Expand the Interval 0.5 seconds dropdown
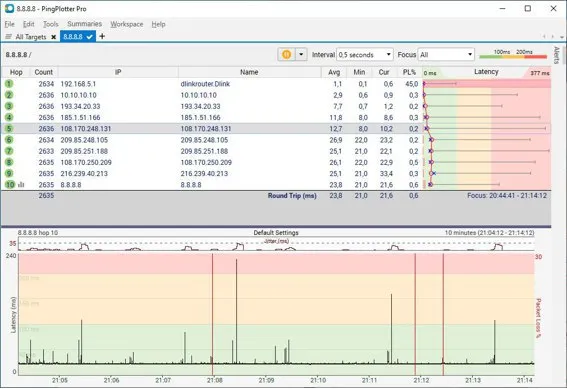Screen dimensions: 567x389 (365, 55)
